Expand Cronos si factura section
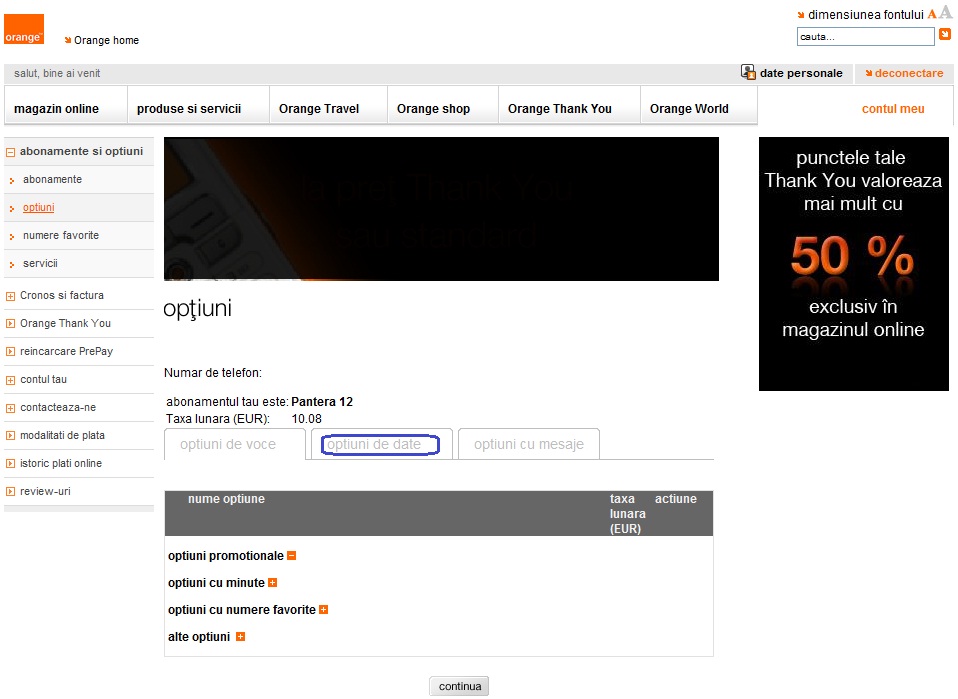Viewport: 958px width, 699px height. coord(10,296)
